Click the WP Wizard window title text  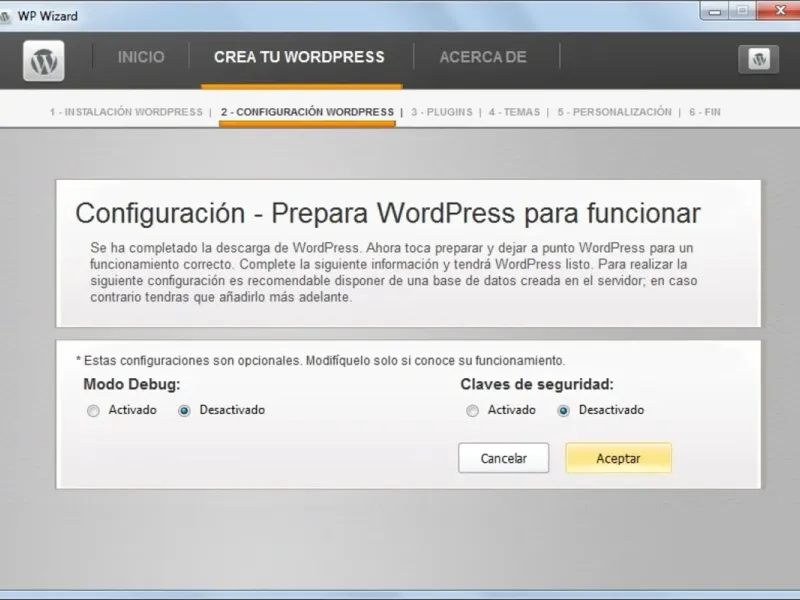pyautogui.click(x=47, y=16)
